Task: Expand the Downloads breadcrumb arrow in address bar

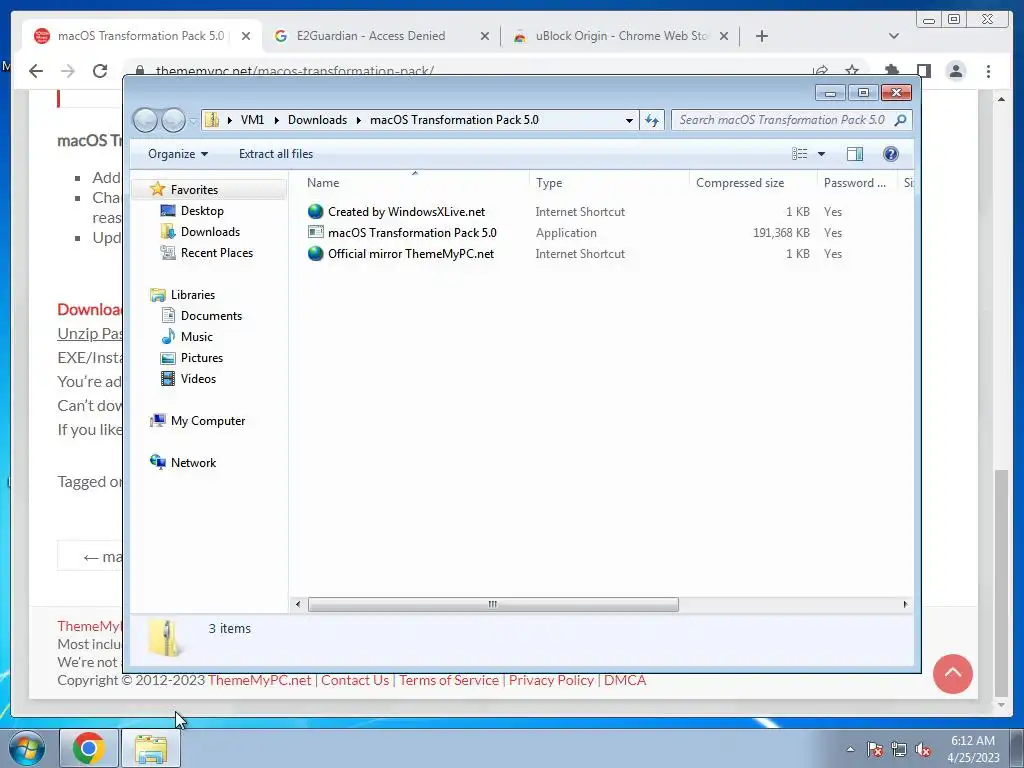Action: pyautogui.click(x=359, y=120)
